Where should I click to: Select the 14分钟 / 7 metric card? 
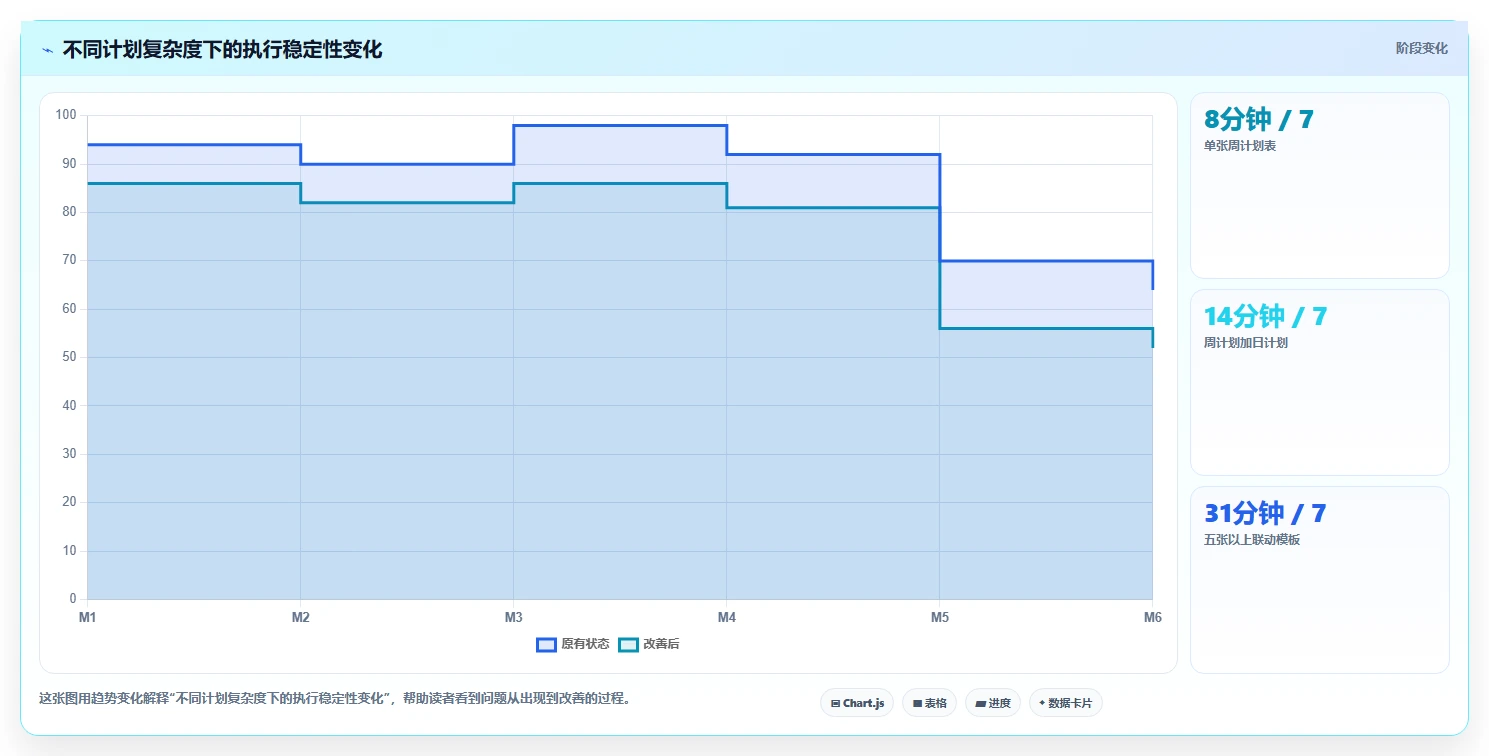[1319, 382]
